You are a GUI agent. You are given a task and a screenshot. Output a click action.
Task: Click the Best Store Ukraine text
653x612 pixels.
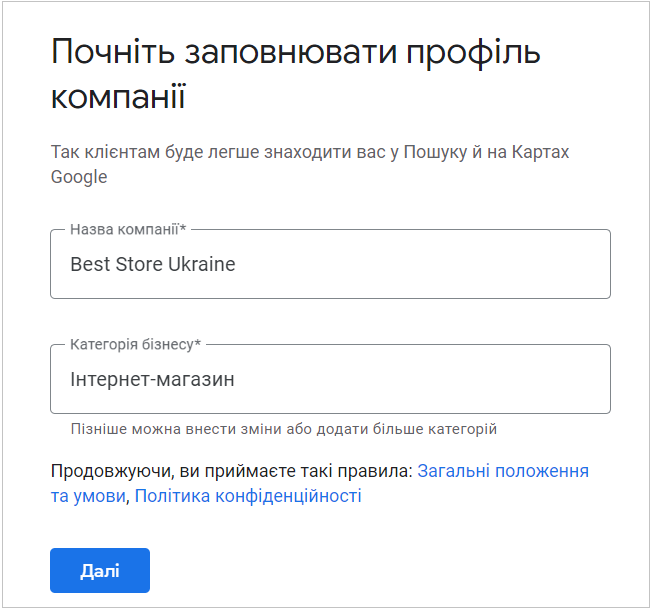153,265
